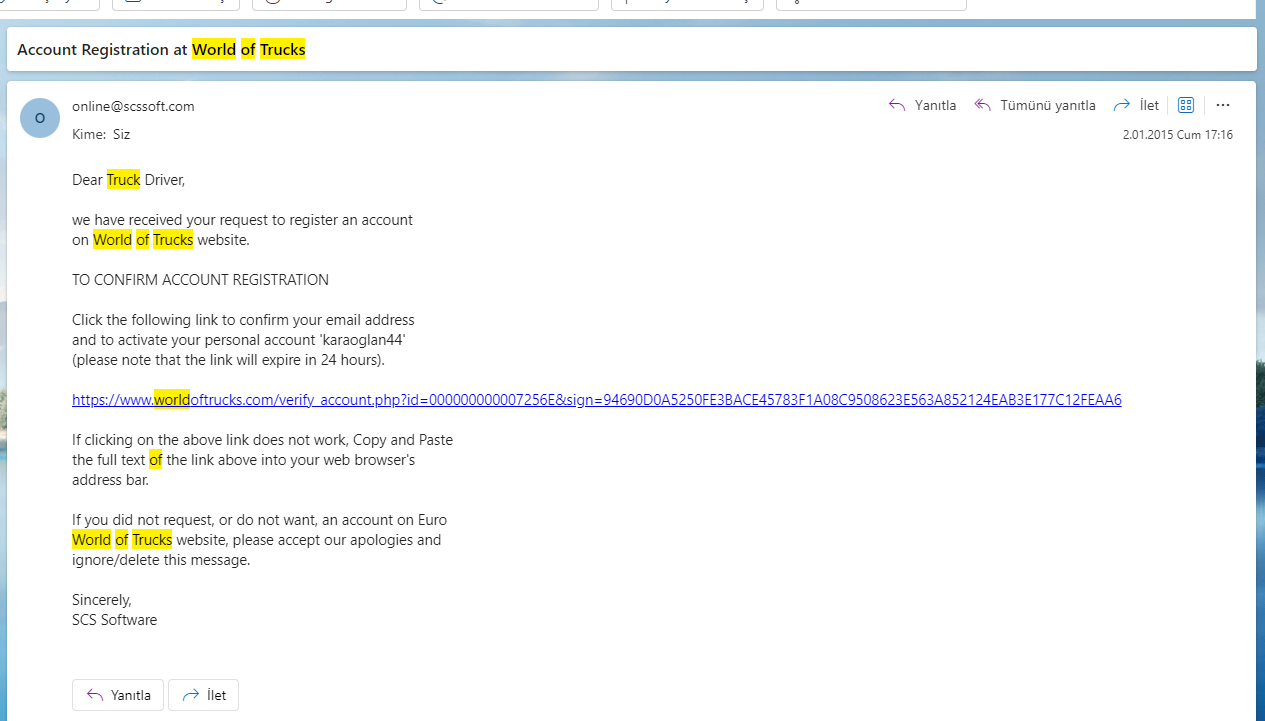Click the line '(please note that the link will expire in 24 hours).'
The width and height of the screenshot is (1265, 721).
[x=228, y=360]
